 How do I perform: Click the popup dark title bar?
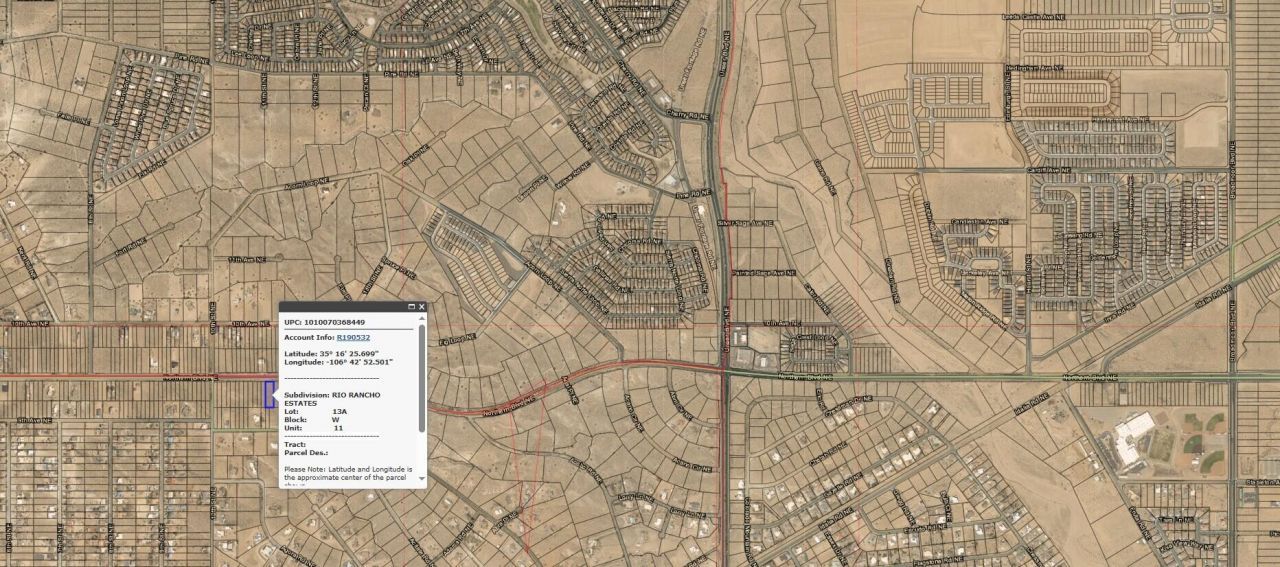[x=340, y=307]
